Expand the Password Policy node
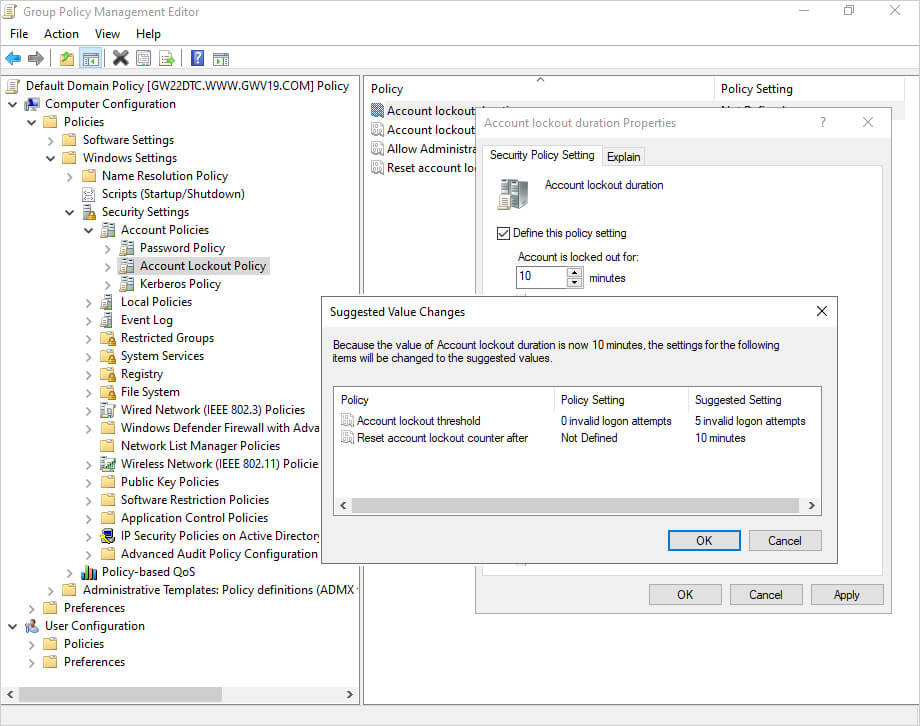The width and height of the screenshot is (920, 726). point(108,248)
